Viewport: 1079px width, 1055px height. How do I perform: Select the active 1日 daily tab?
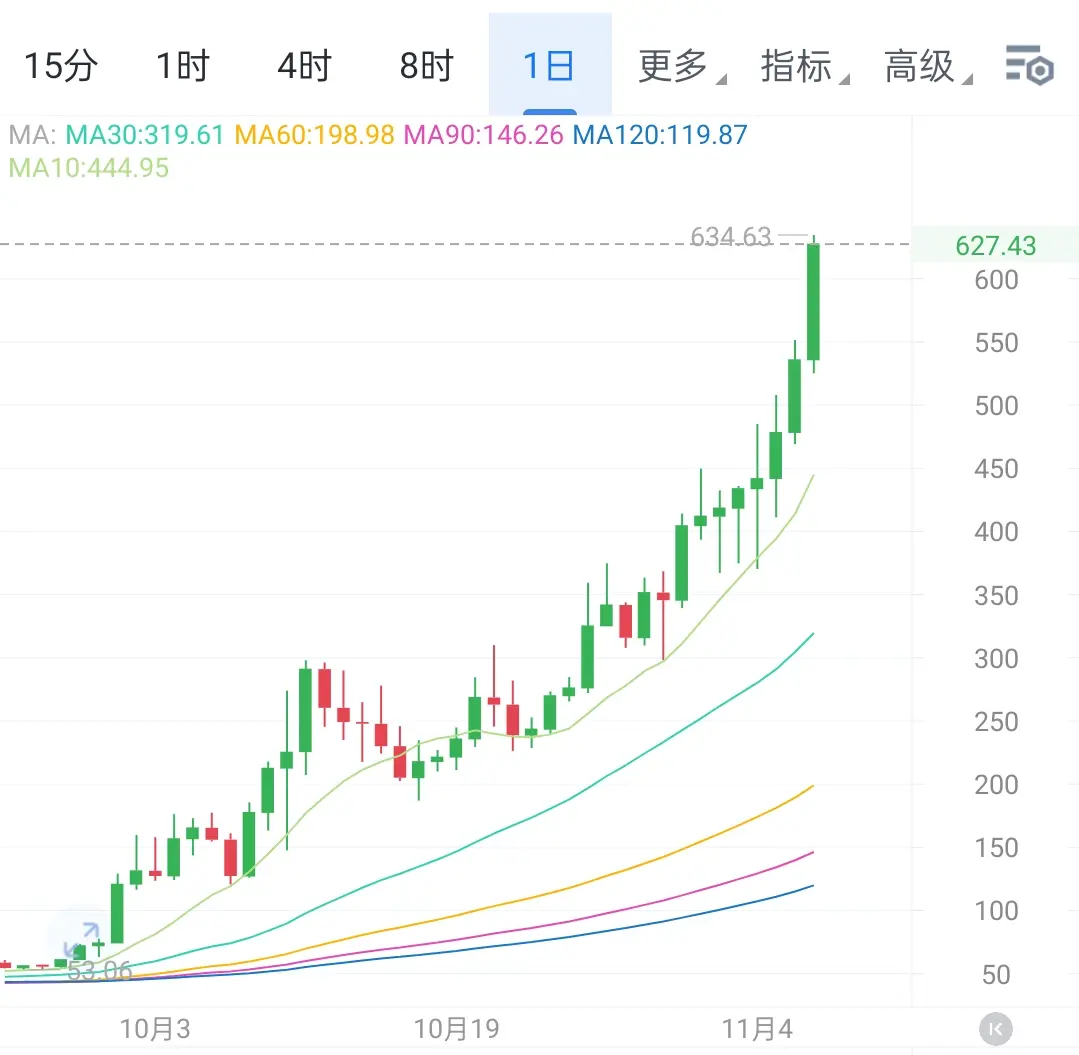click(550, 65)
